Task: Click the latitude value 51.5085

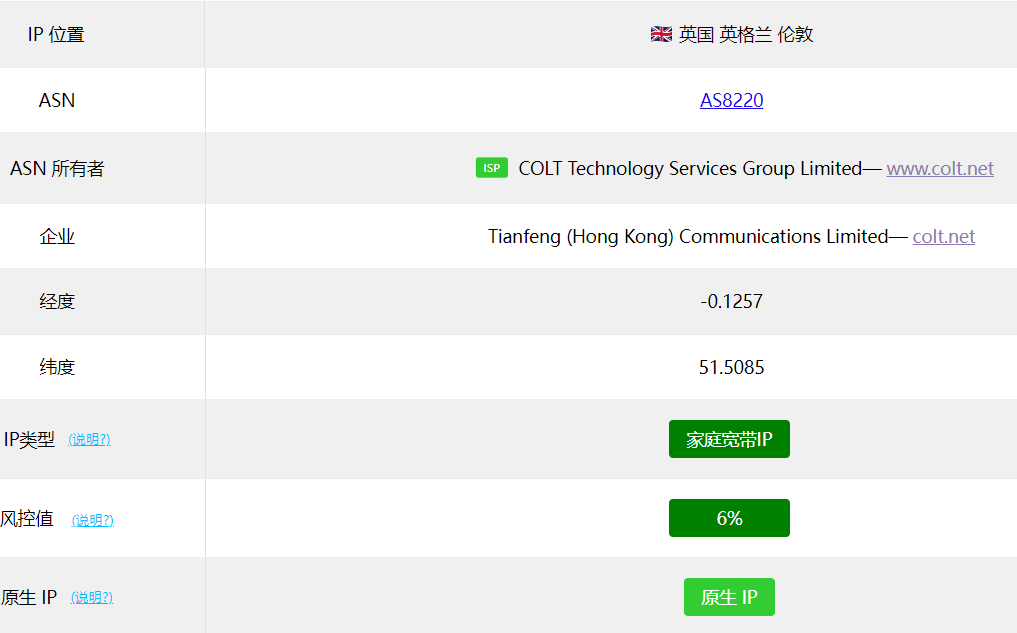Action: (x=731, y=367)
